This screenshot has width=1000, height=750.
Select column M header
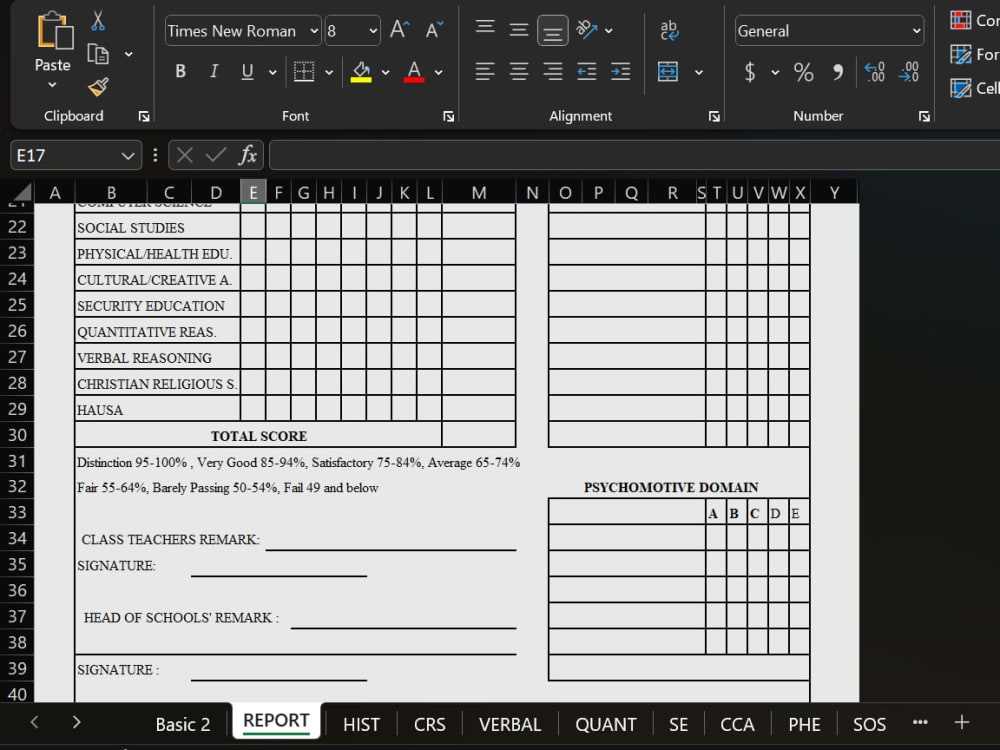coord(479,193)
